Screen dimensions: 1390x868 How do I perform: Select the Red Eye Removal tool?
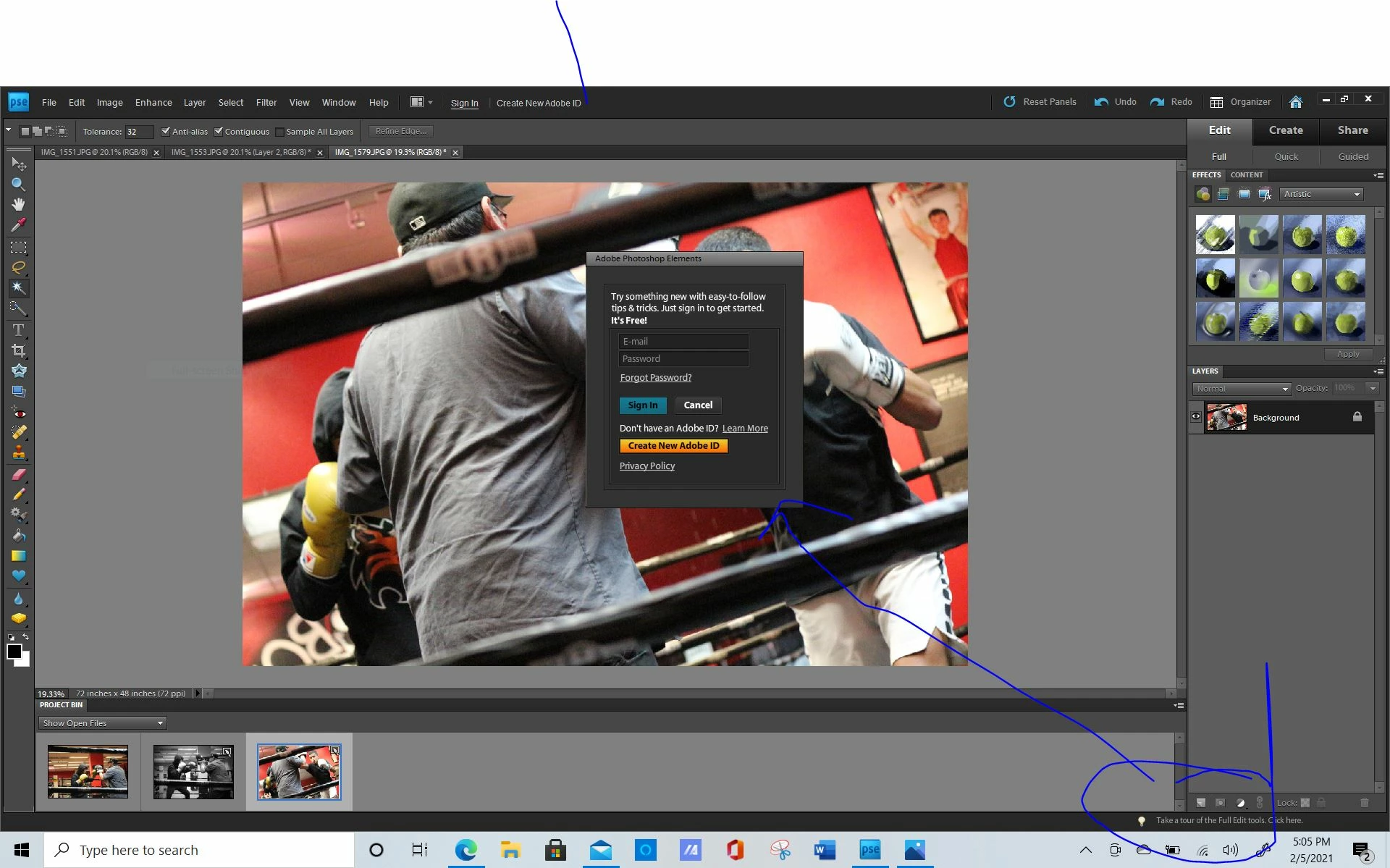coord(18,413)
